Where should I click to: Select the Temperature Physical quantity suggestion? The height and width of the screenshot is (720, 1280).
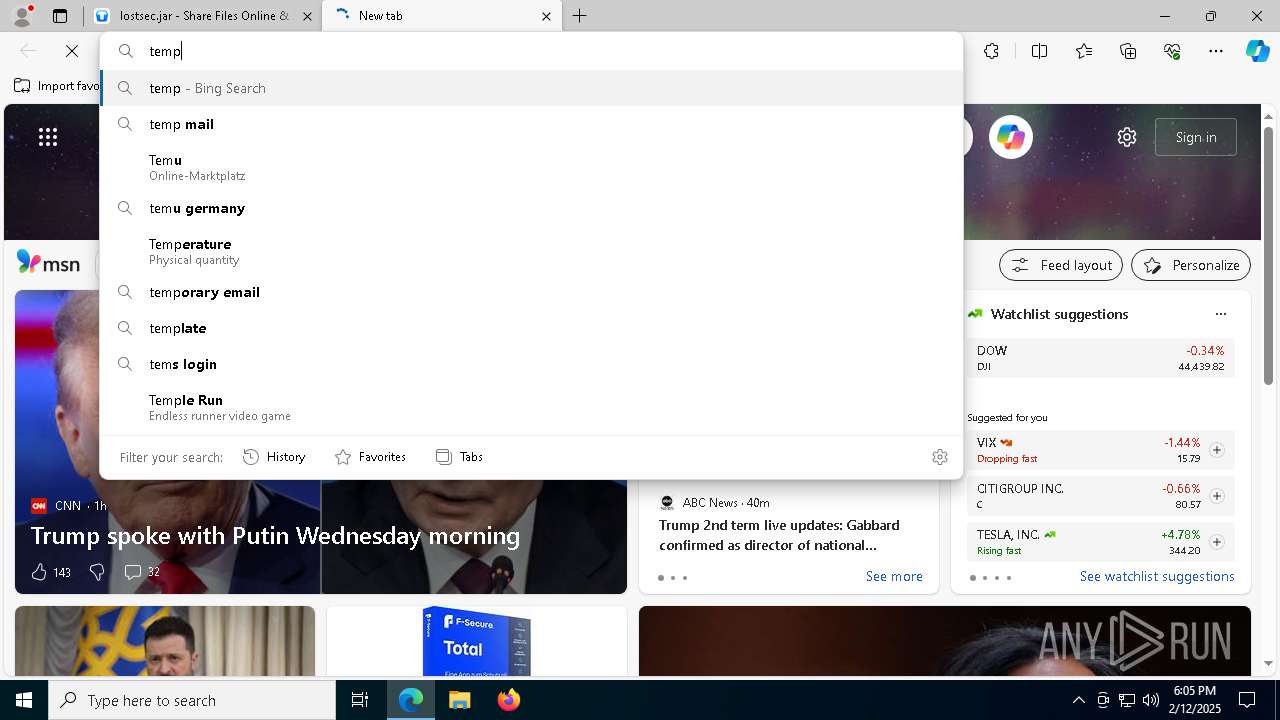point(531,251)
